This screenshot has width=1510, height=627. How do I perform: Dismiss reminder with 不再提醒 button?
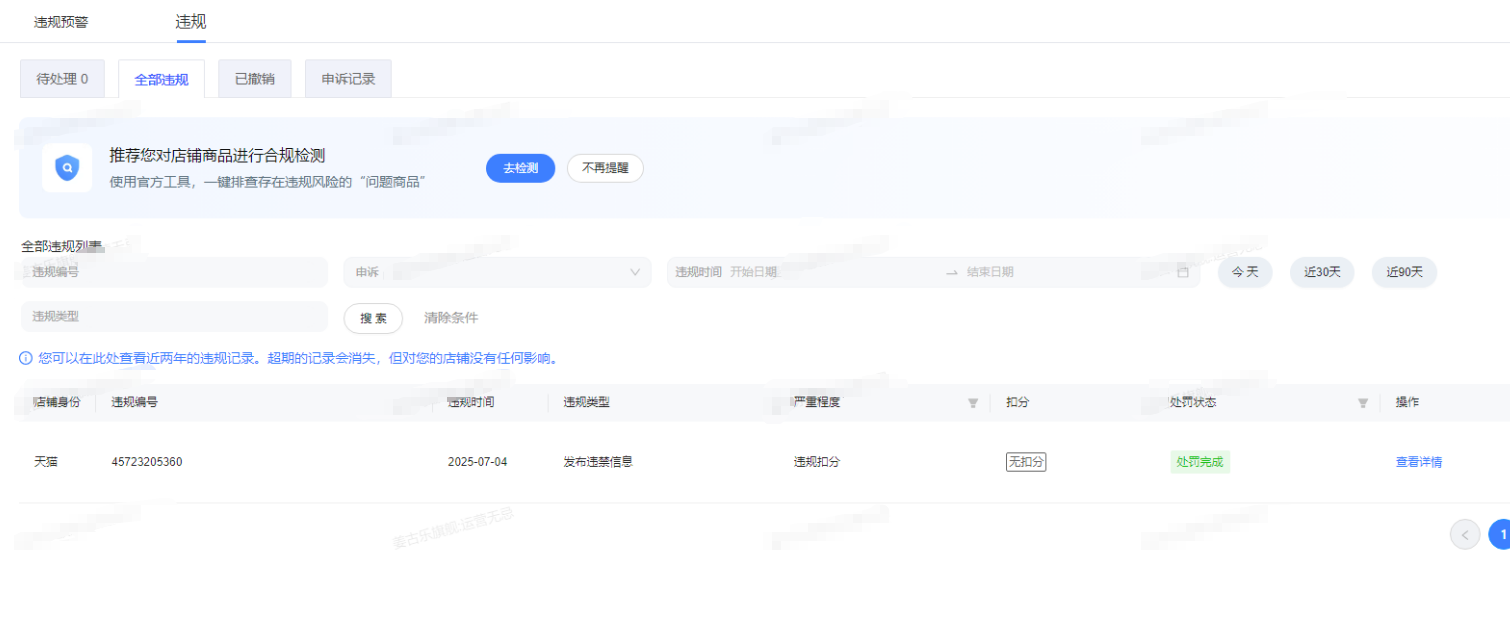605,168
